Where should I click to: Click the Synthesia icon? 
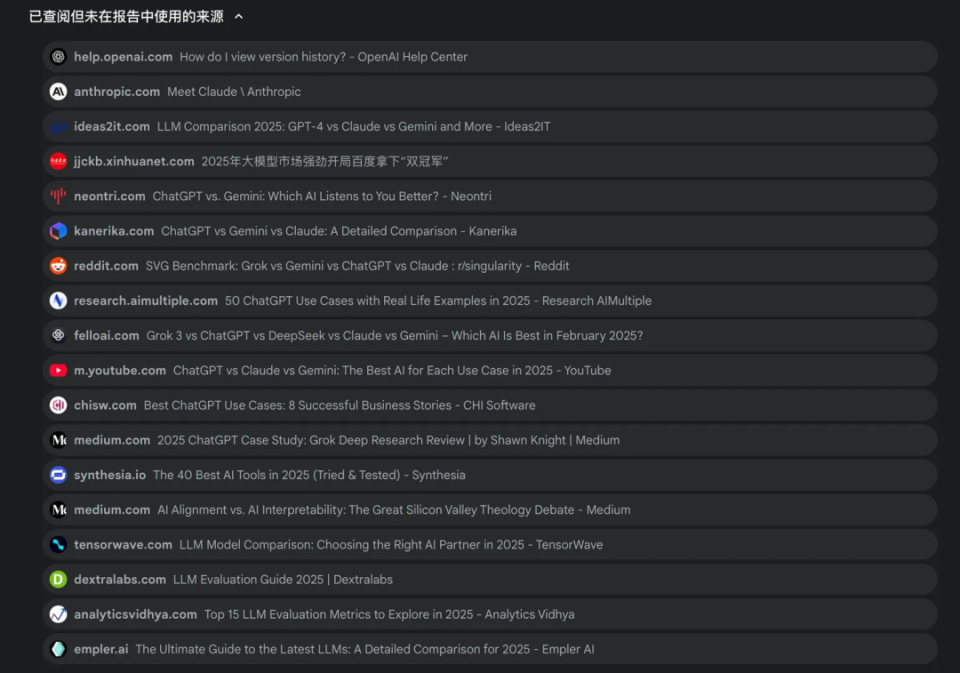coord(58,475)
